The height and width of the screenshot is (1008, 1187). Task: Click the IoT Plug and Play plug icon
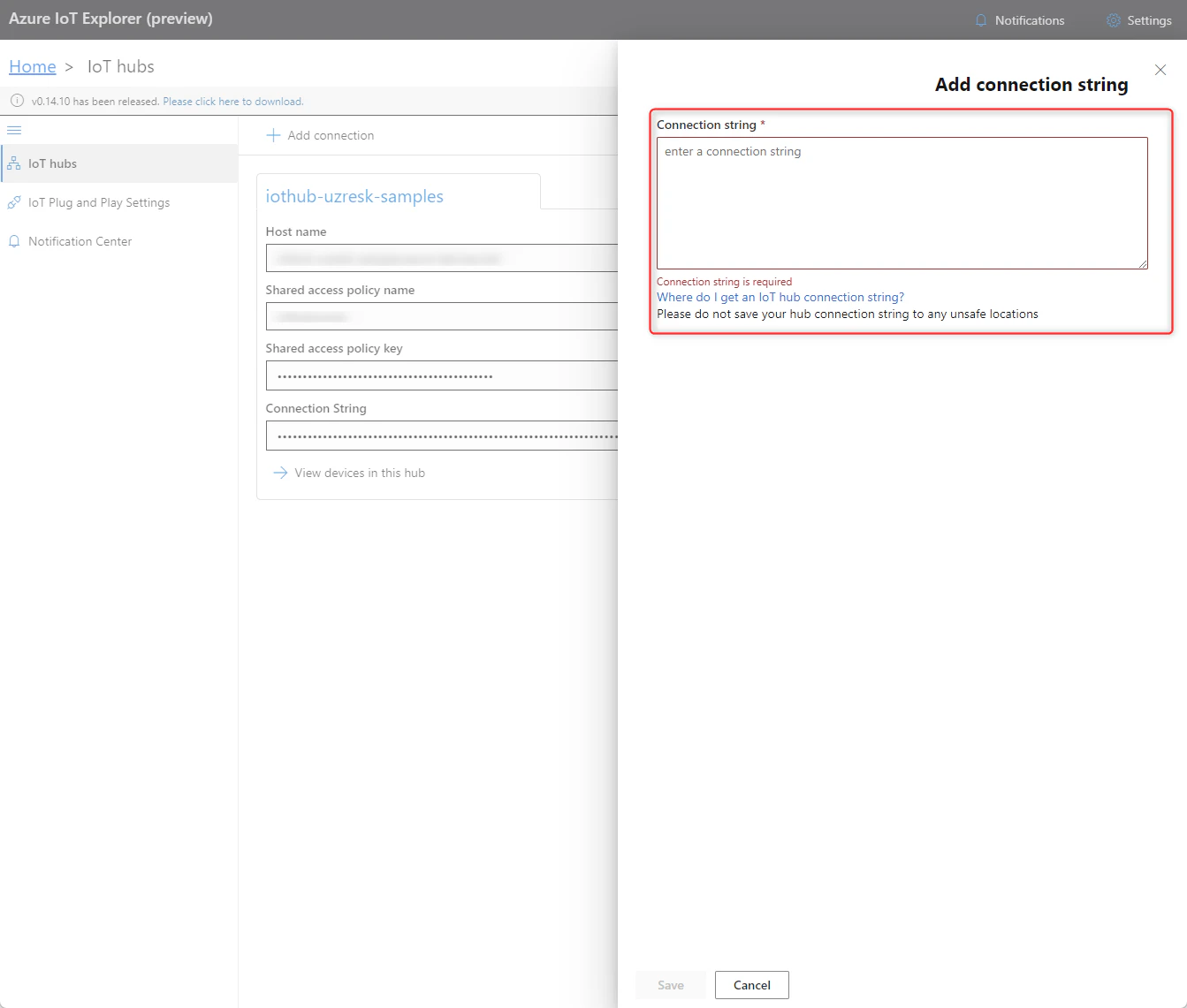click(14, 202)
